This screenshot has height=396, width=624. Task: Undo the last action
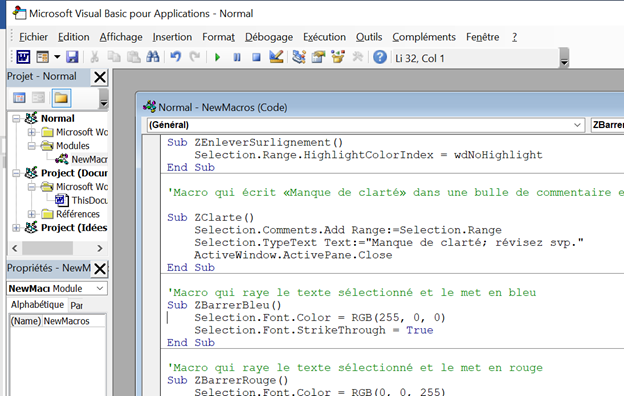pyautogui.click(x=176, y=57)
